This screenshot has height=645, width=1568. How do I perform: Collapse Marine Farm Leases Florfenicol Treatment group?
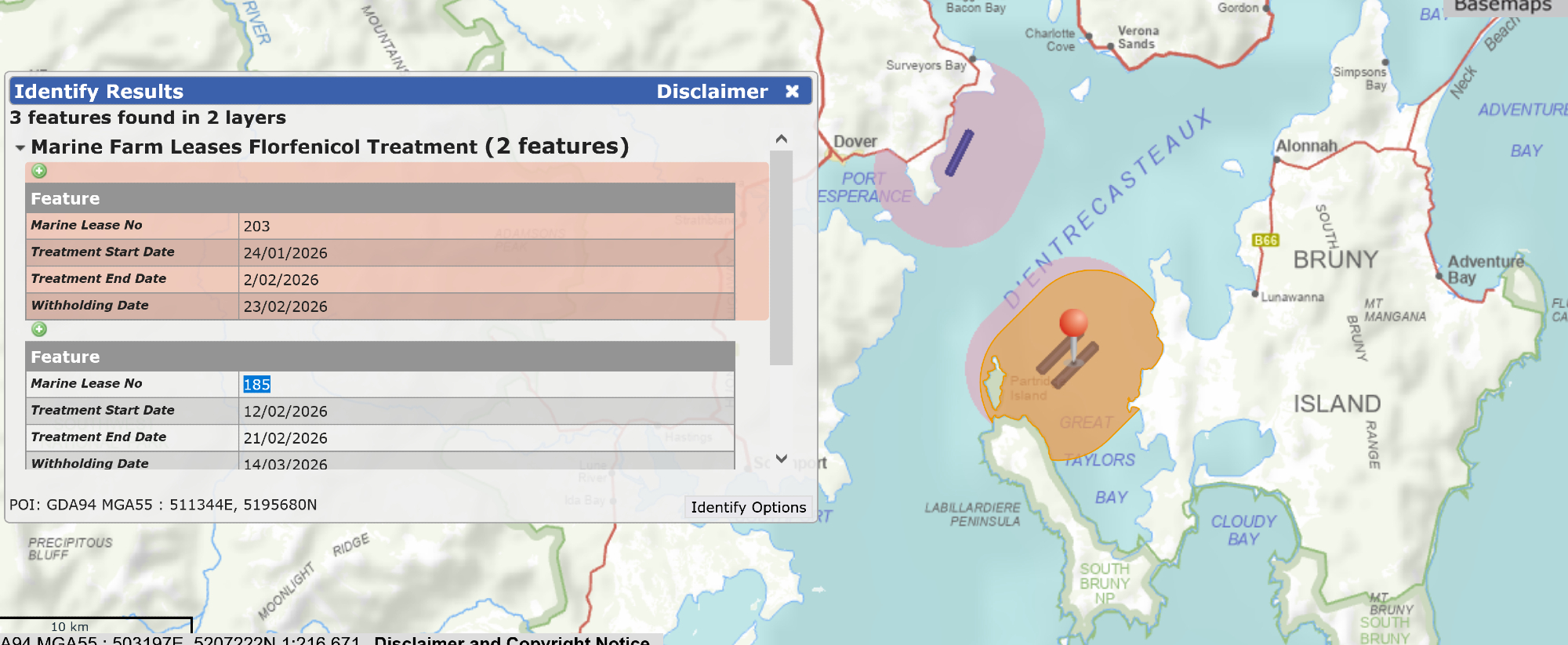pyautogui.click(x=20, y=147)
